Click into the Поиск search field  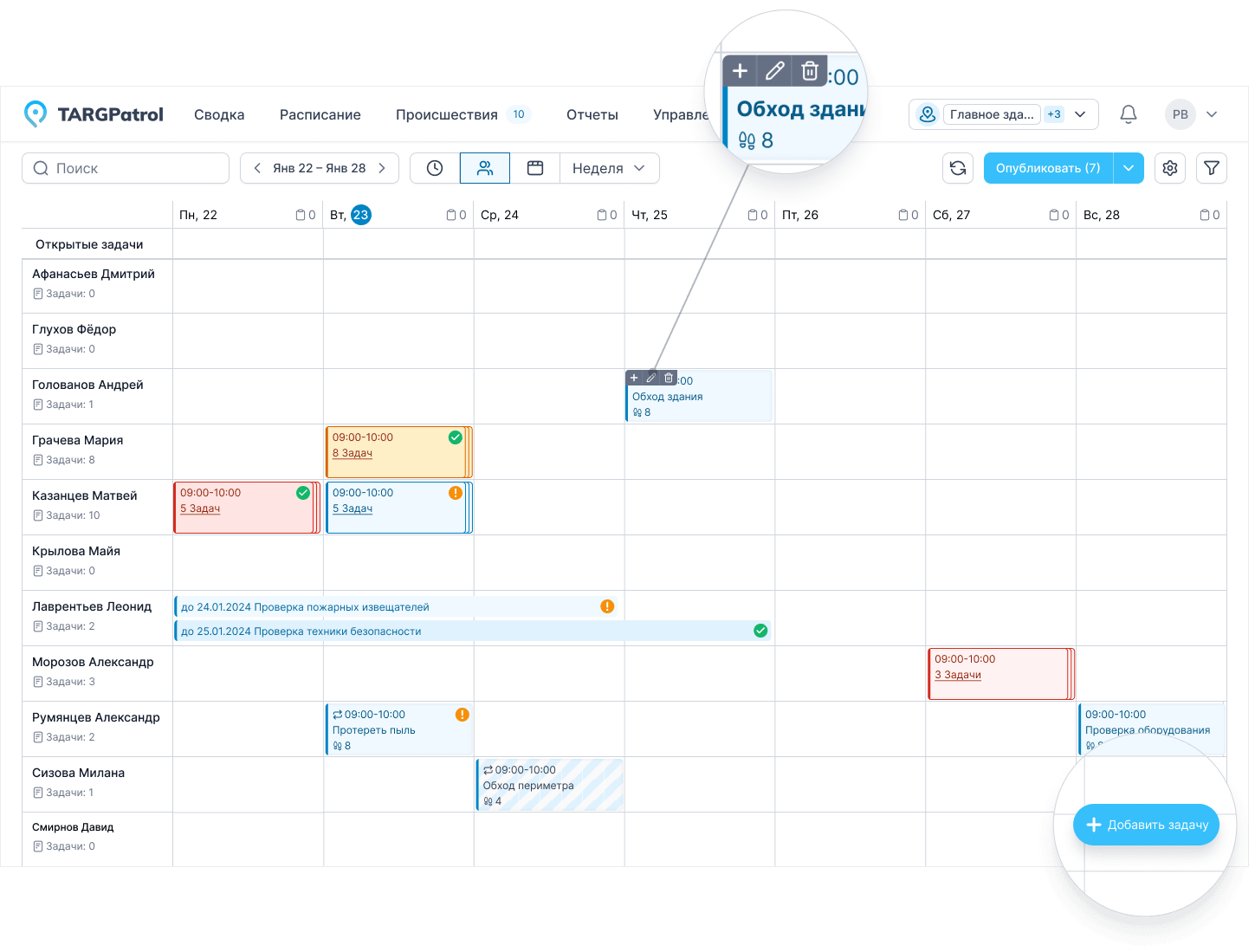[126, 168]
